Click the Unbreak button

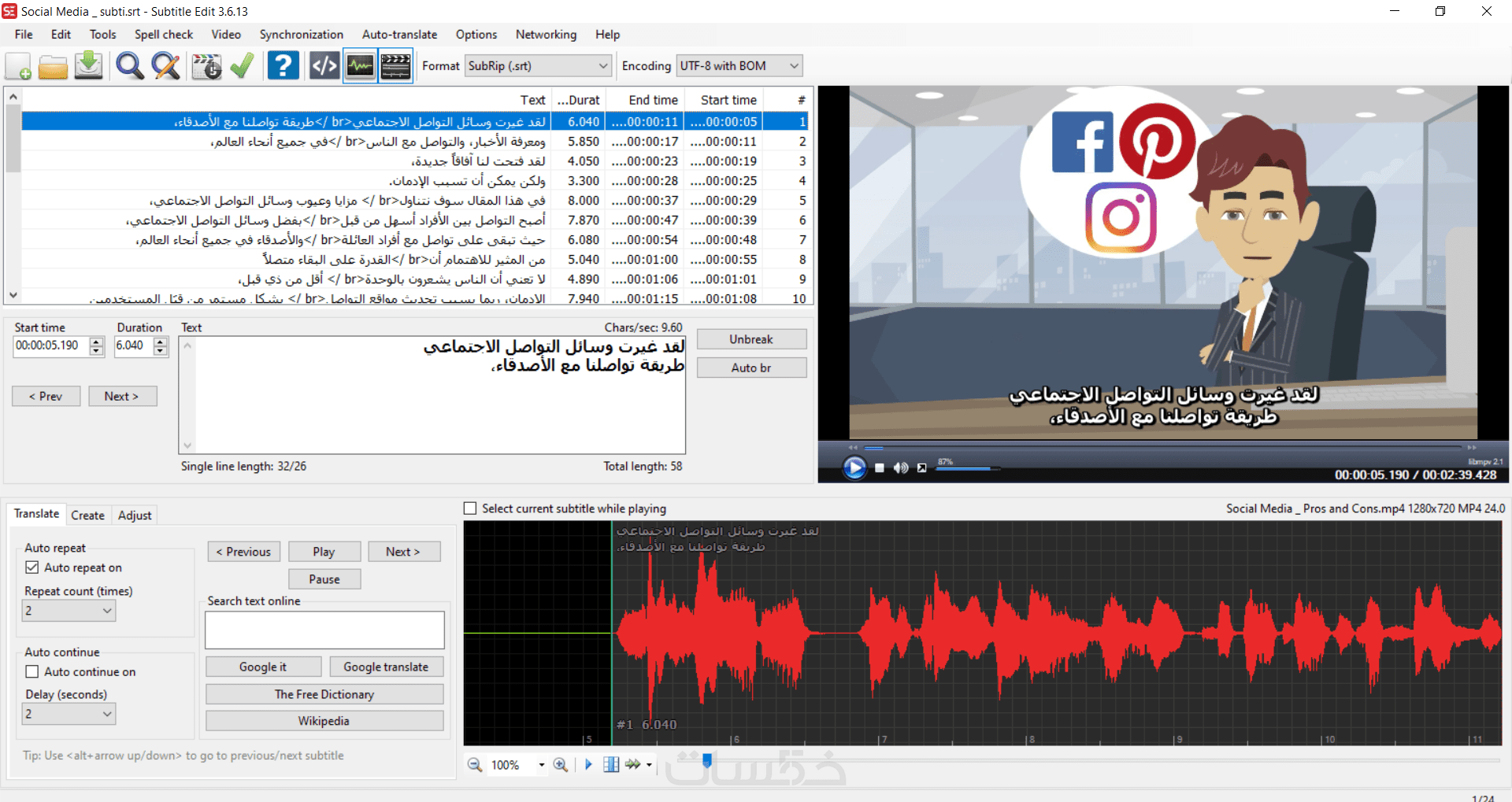click(752, 339)
